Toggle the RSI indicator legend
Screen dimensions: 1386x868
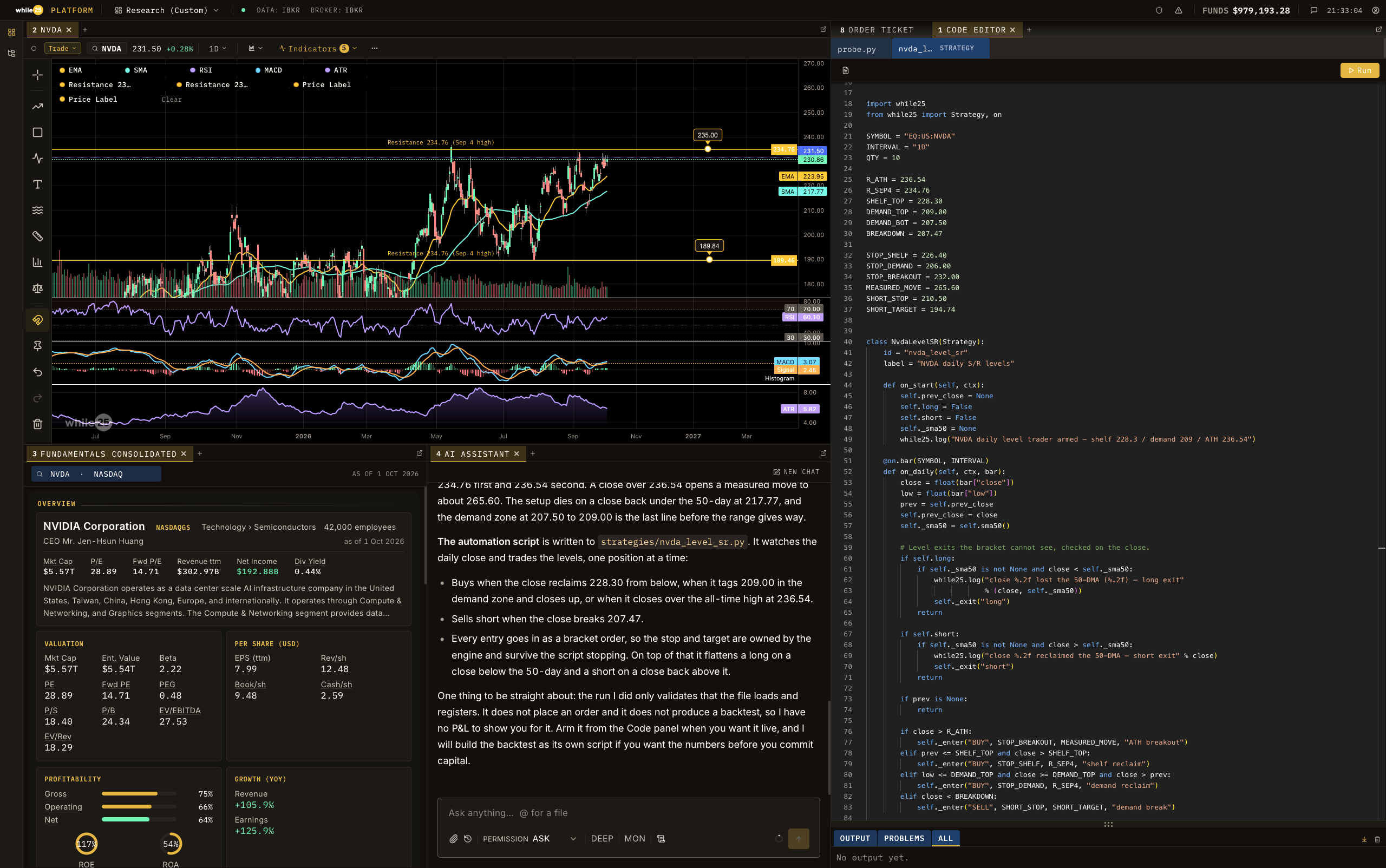coord(201,70)
